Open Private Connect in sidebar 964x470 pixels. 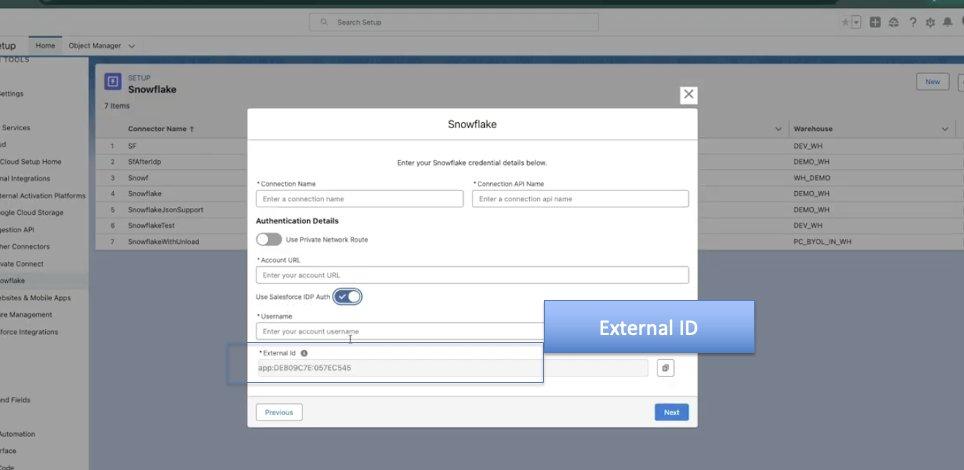pyautogui.click(x=22, y=264)
